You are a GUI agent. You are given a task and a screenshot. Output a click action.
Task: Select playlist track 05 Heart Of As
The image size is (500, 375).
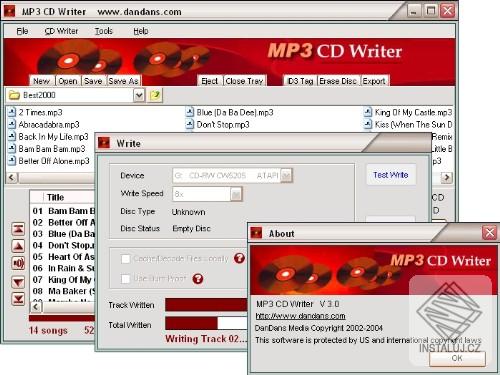click(x=64, y=257)
